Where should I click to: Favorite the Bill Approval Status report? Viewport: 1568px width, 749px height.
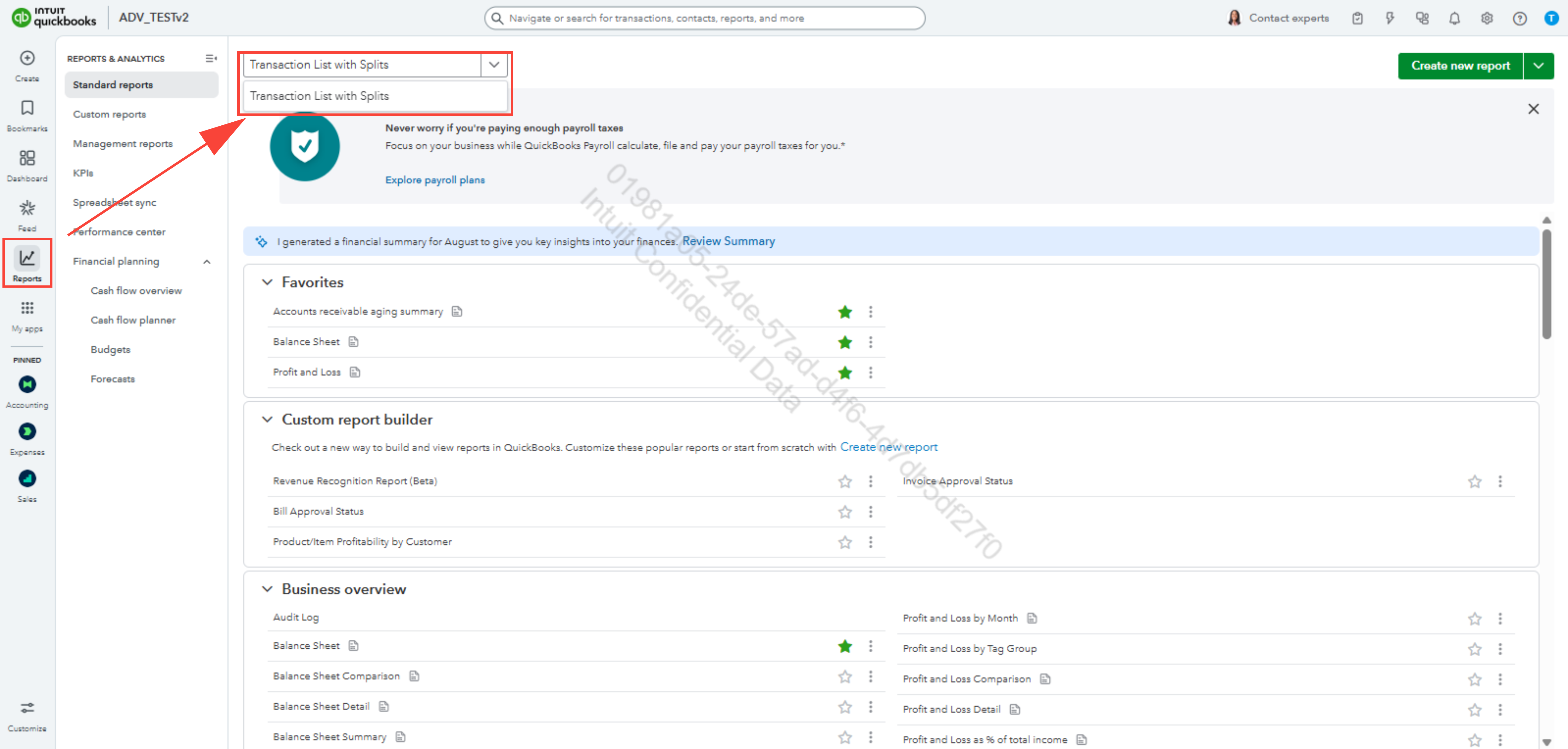845,512
